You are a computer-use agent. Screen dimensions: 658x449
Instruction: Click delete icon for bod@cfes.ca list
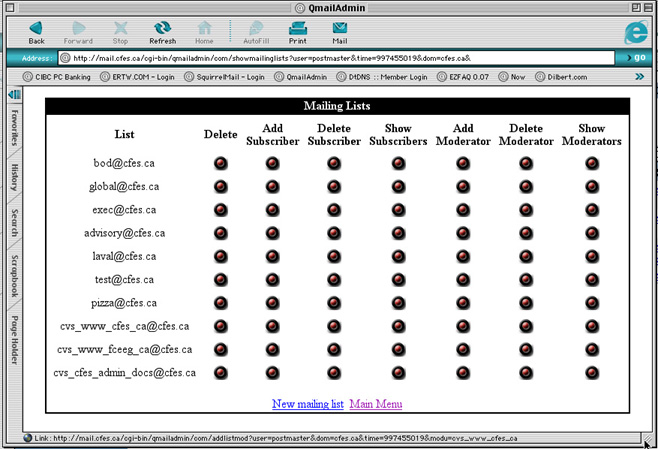pos(220,163)
